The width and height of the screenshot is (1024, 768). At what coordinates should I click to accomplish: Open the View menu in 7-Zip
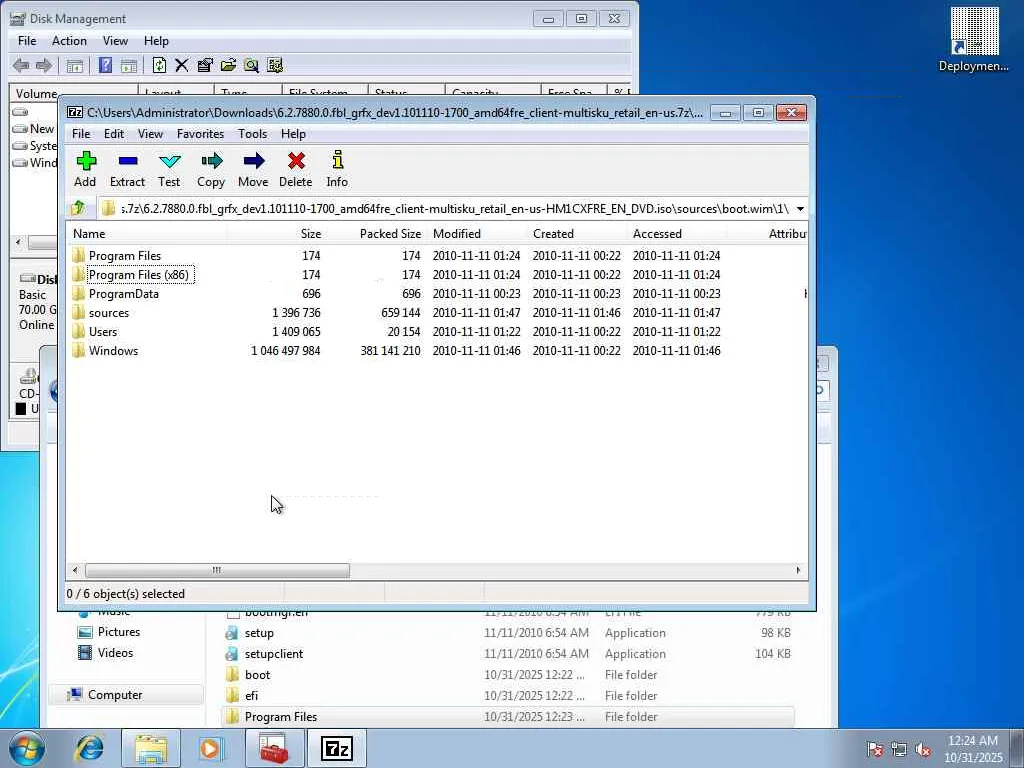[x=150, y=134]
